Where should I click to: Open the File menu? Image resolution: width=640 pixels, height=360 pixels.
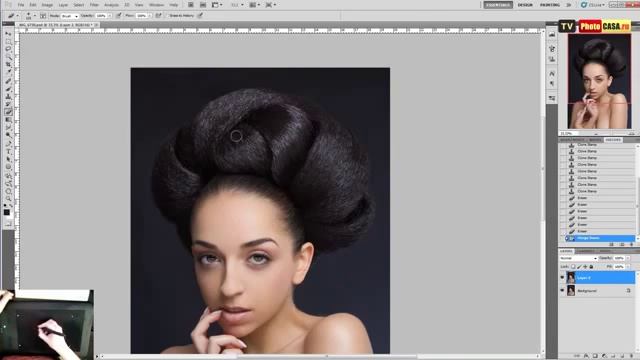21,5
